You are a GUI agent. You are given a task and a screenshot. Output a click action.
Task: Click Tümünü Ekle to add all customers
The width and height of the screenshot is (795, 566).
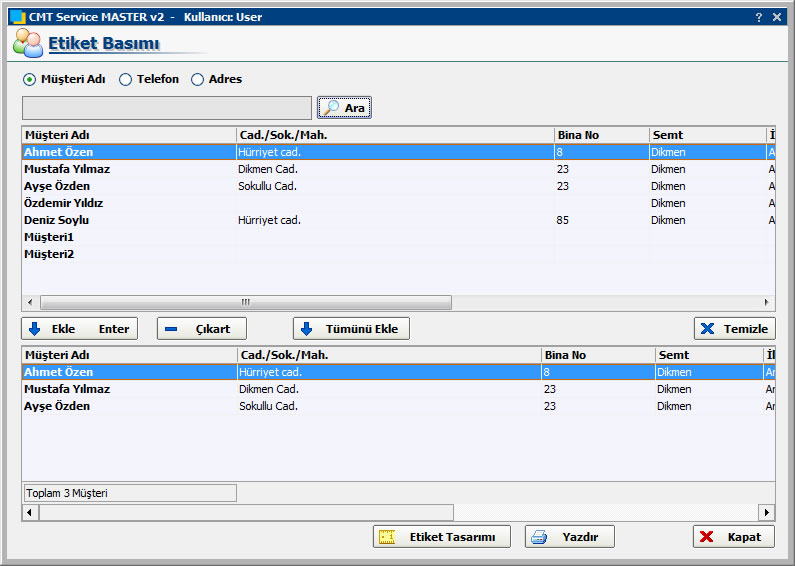click(x=351, y=329)
